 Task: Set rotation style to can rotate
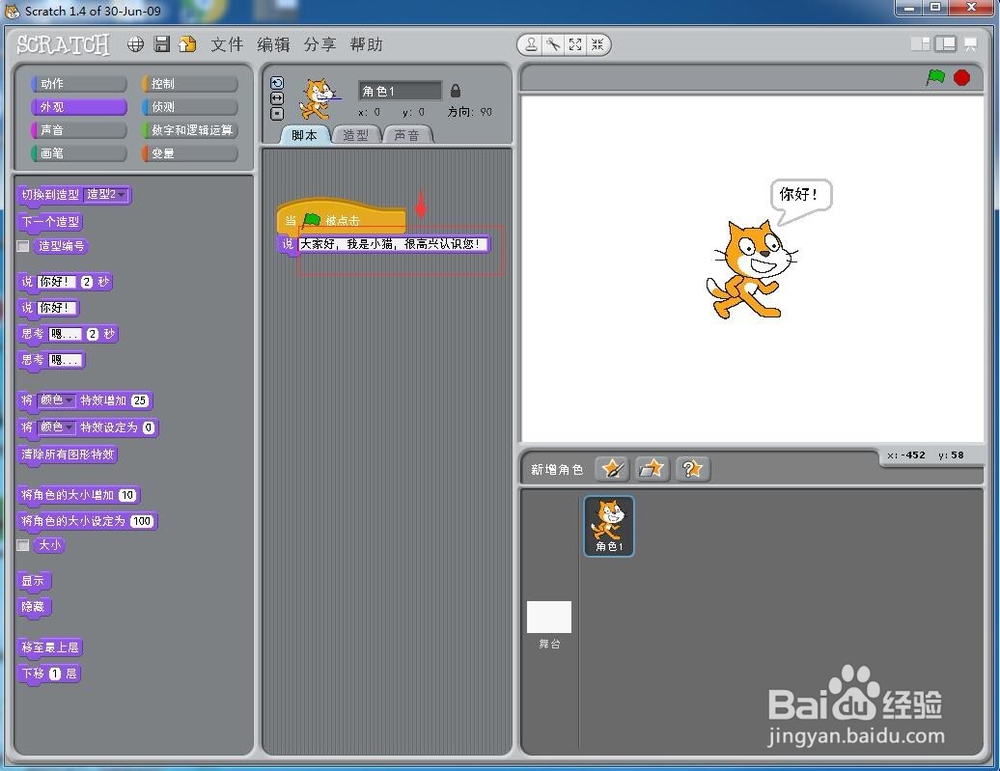coord(277,83)
